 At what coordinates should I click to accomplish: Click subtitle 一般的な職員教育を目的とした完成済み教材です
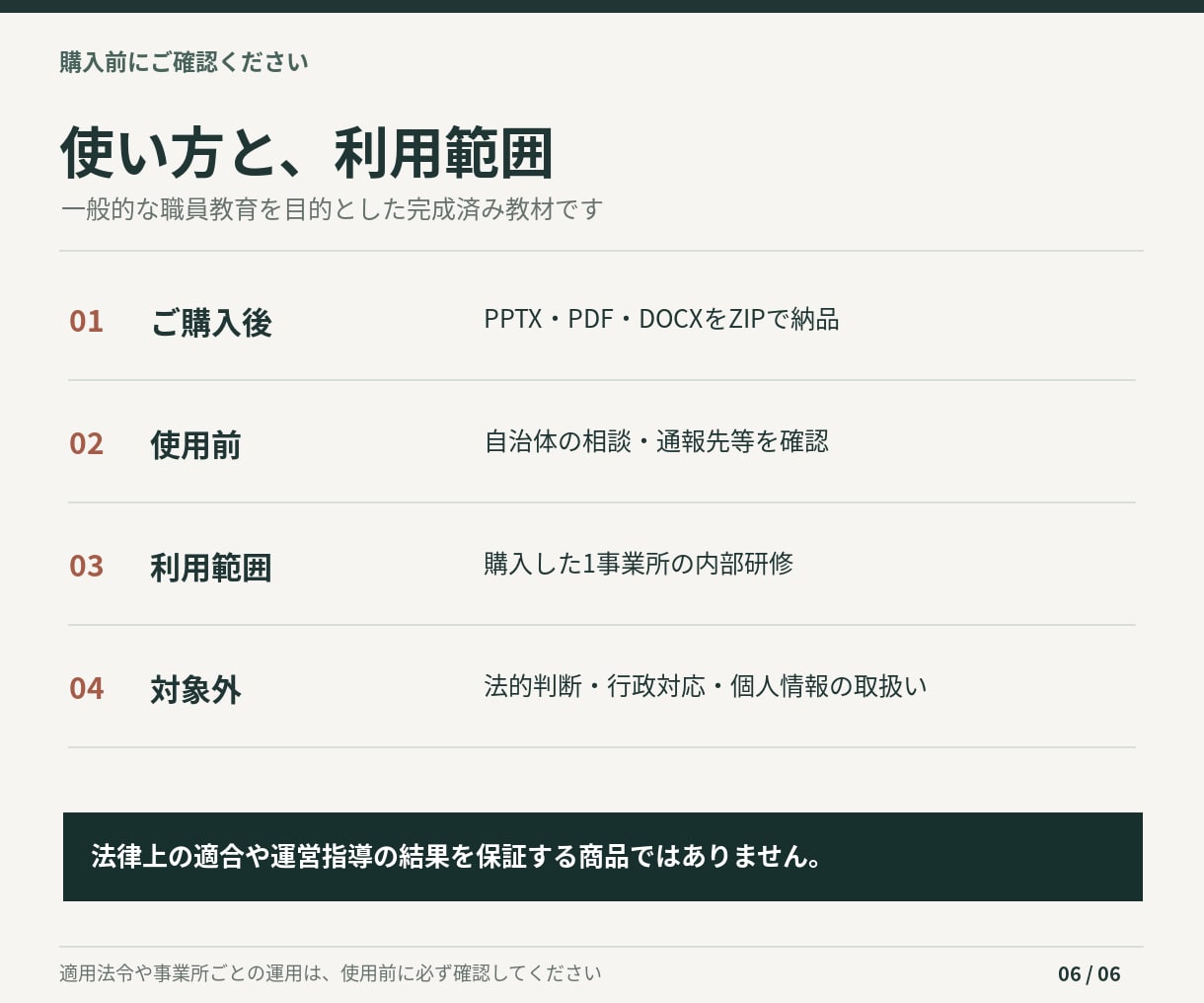pyautogui.click(x=332, y=209)
